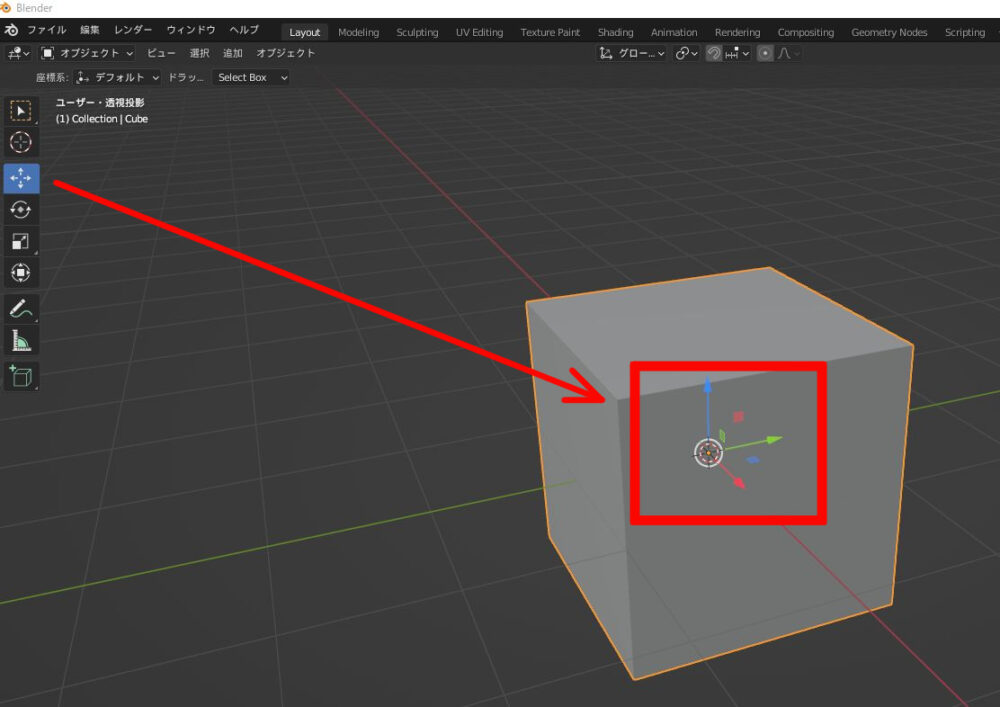Switch to the Layout workspace tab
The height and width of the screenshot is (707, 1000).
pos(304,33)
